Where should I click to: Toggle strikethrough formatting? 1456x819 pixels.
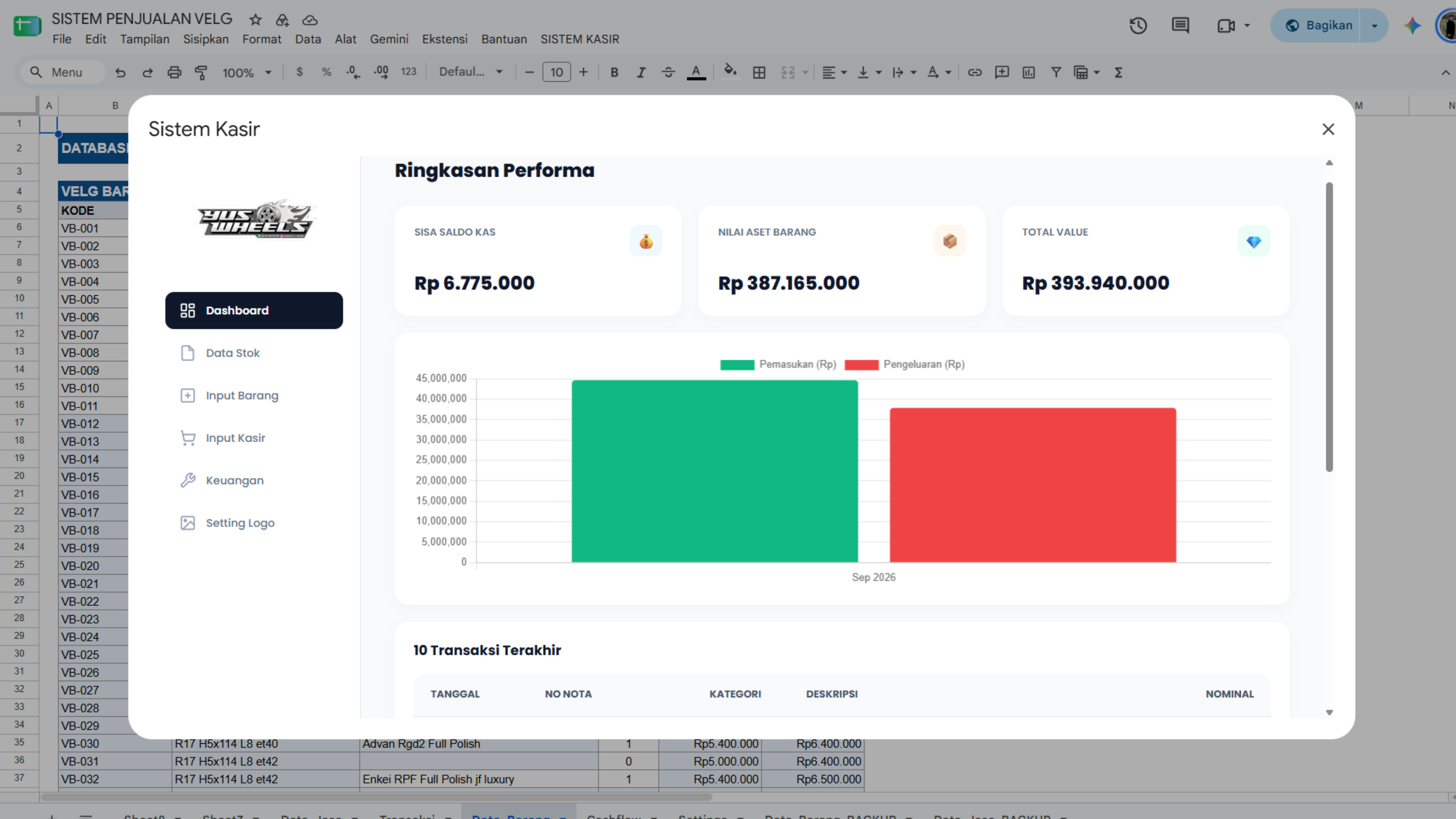click(668, 72)
